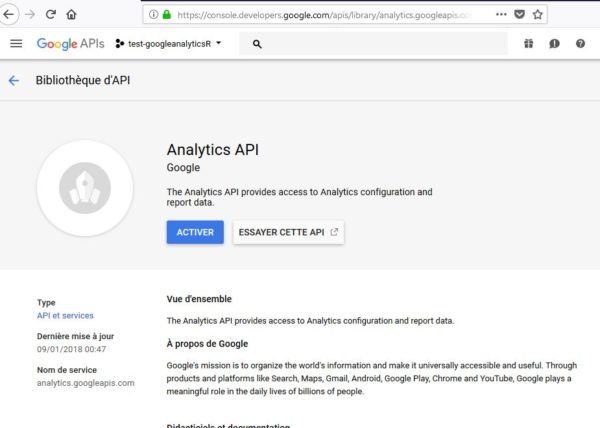Reload the page with refresh icon
This screenshot has height=428, width=600.
coord(51,15)
